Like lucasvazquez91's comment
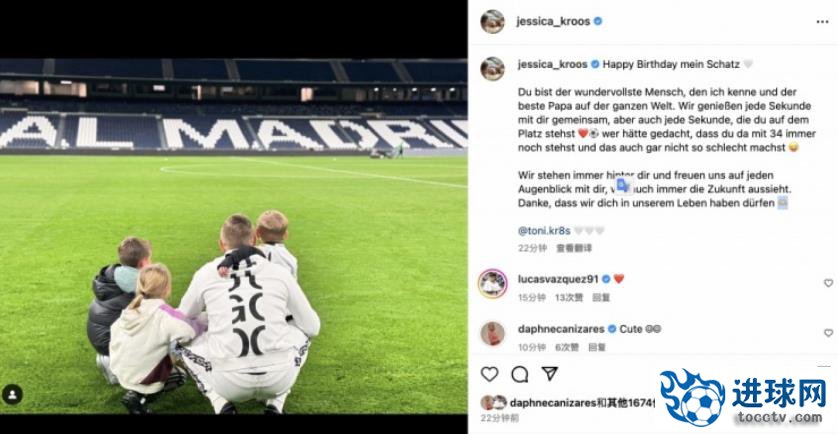The image size is (838, 434). tap(828, 283)
